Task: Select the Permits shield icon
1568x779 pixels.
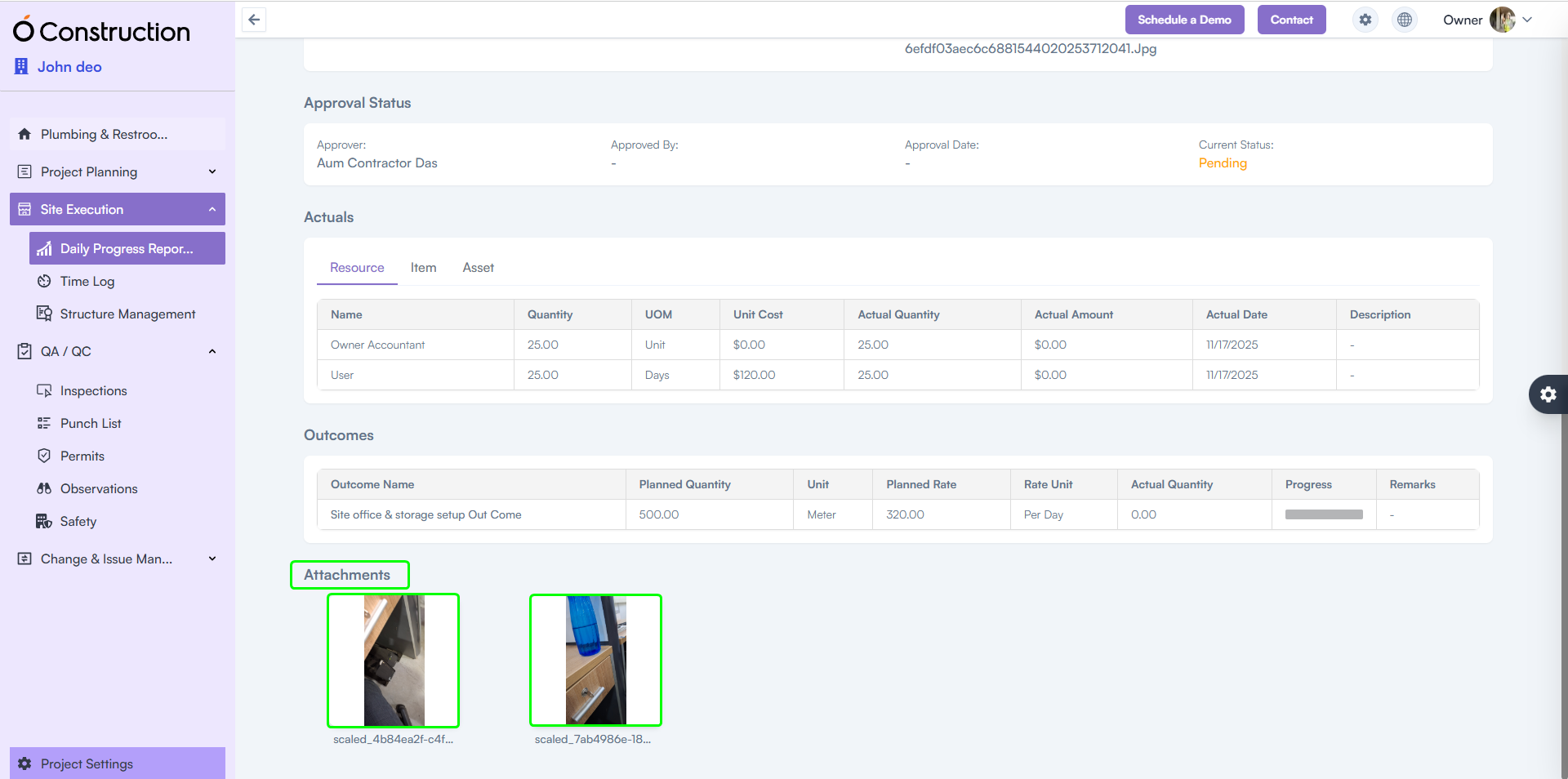Action: (46, 456)
